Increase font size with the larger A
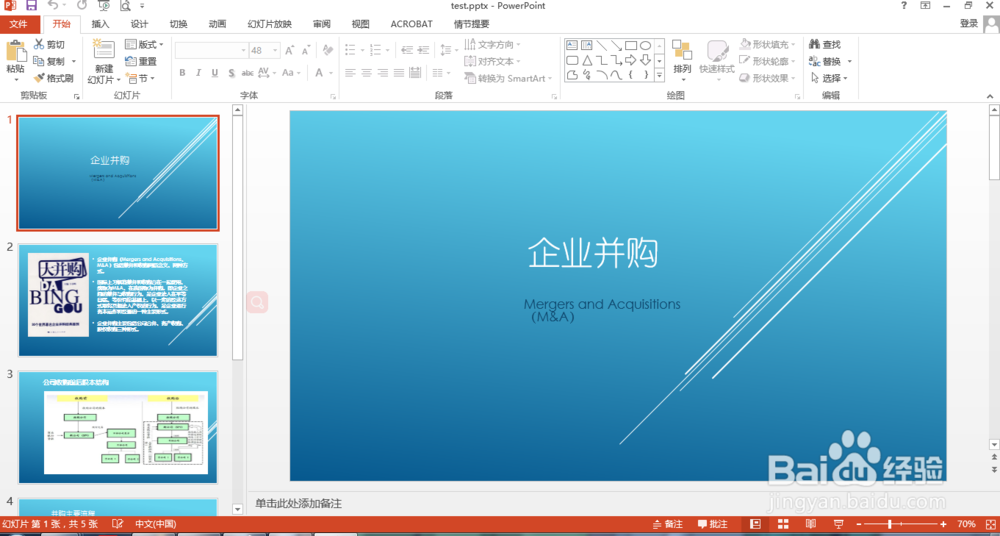This screenshot has width=1000, height=536. 290,50
